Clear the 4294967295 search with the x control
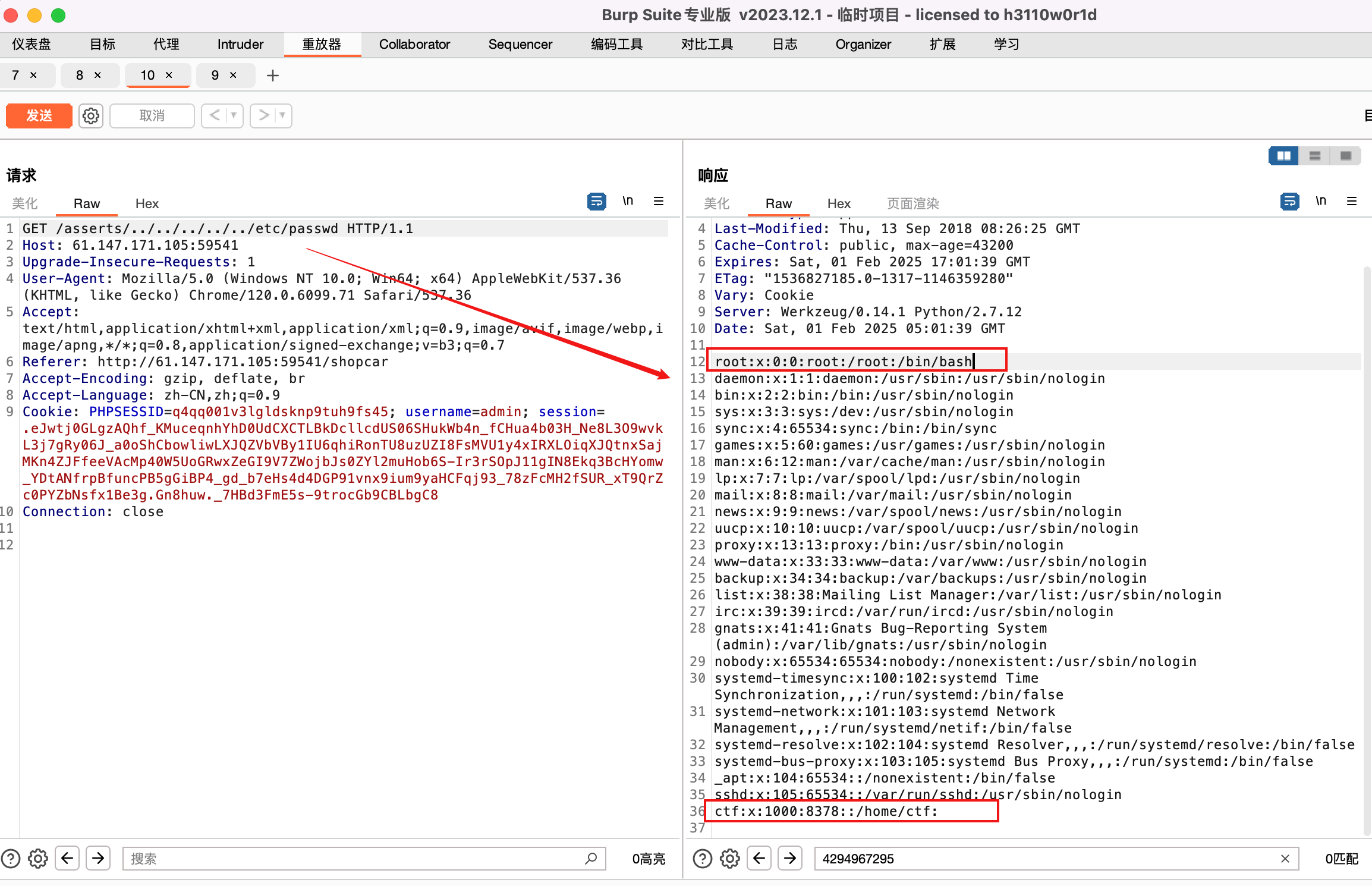Image resolution: width=1372 pixels, height=886 pixels. tap(1285, 859)
